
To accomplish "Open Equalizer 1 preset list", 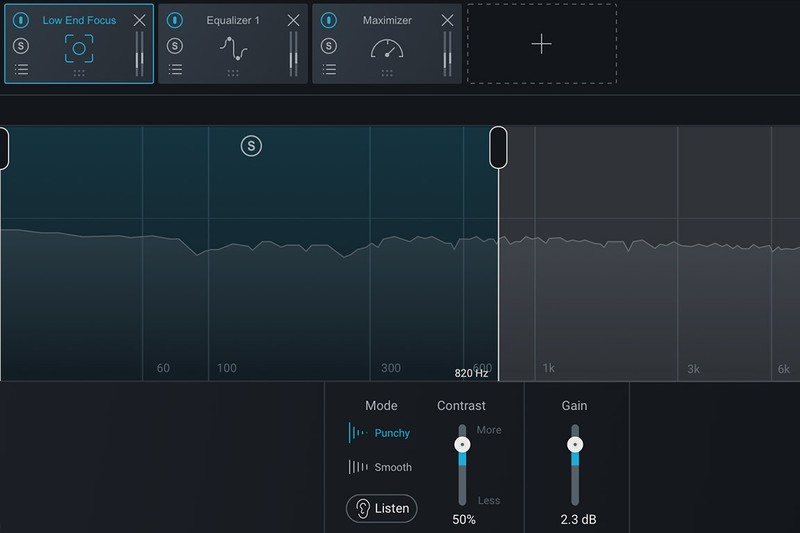I will coord(175,70).
